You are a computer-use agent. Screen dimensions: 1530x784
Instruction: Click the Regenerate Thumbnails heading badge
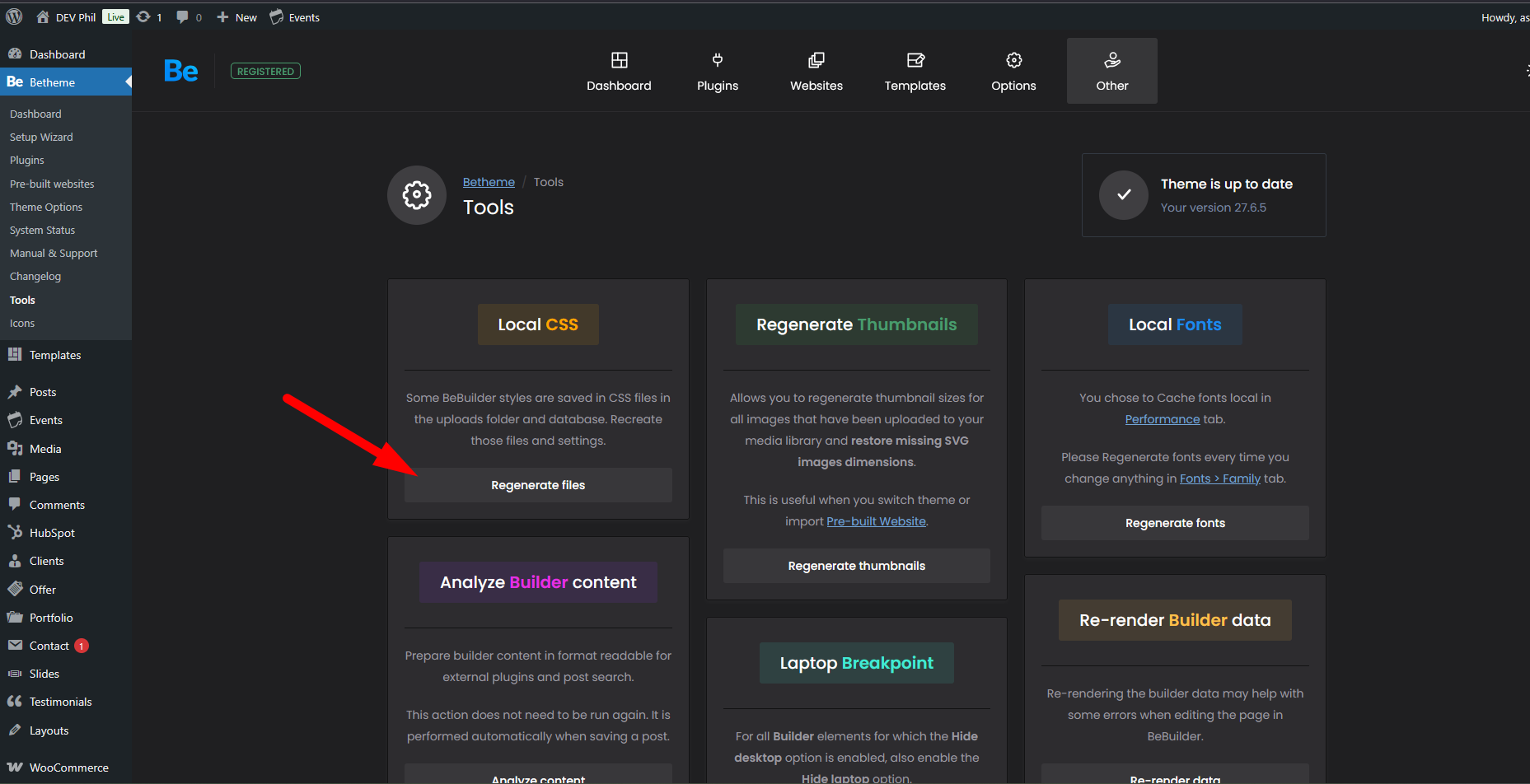857,324
